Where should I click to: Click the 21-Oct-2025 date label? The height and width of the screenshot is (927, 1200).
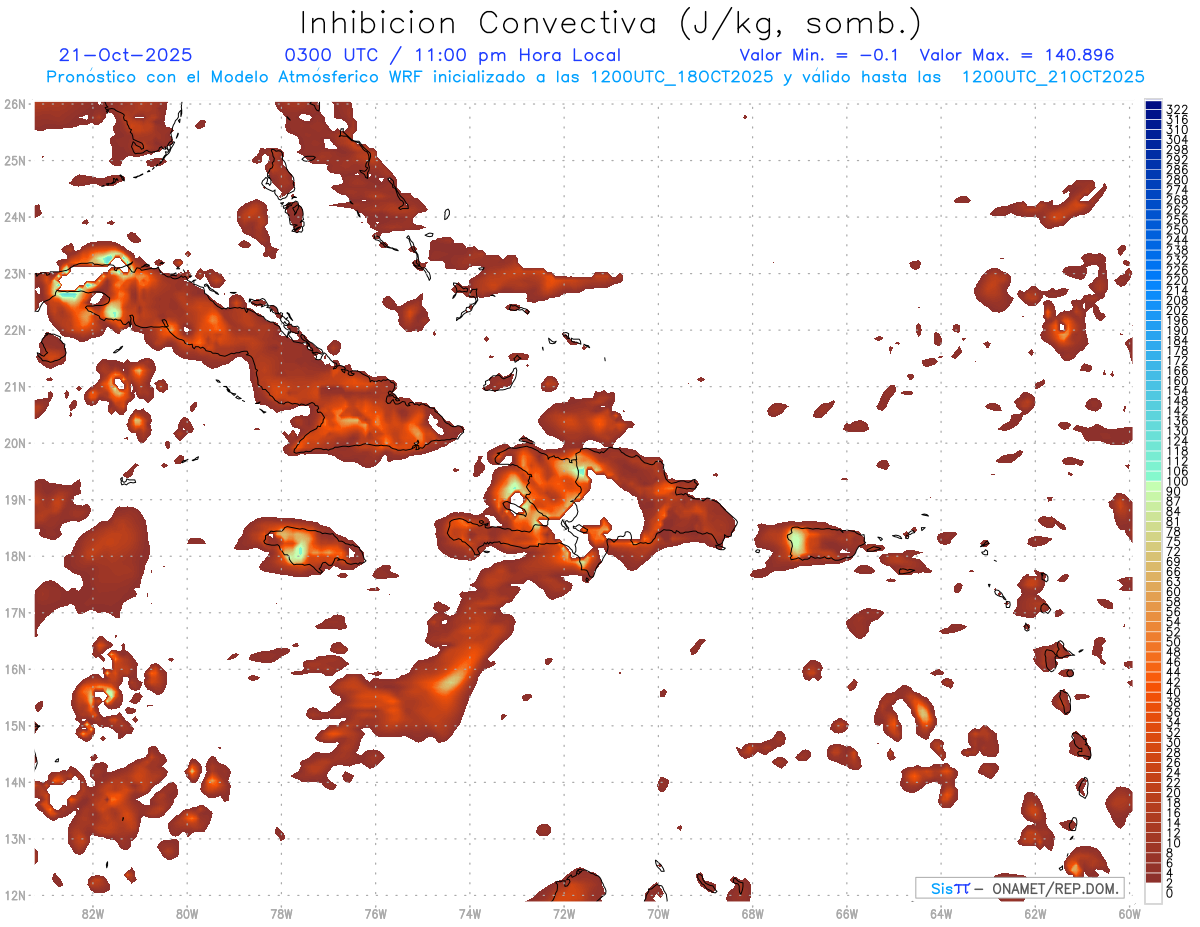(125, 55)
